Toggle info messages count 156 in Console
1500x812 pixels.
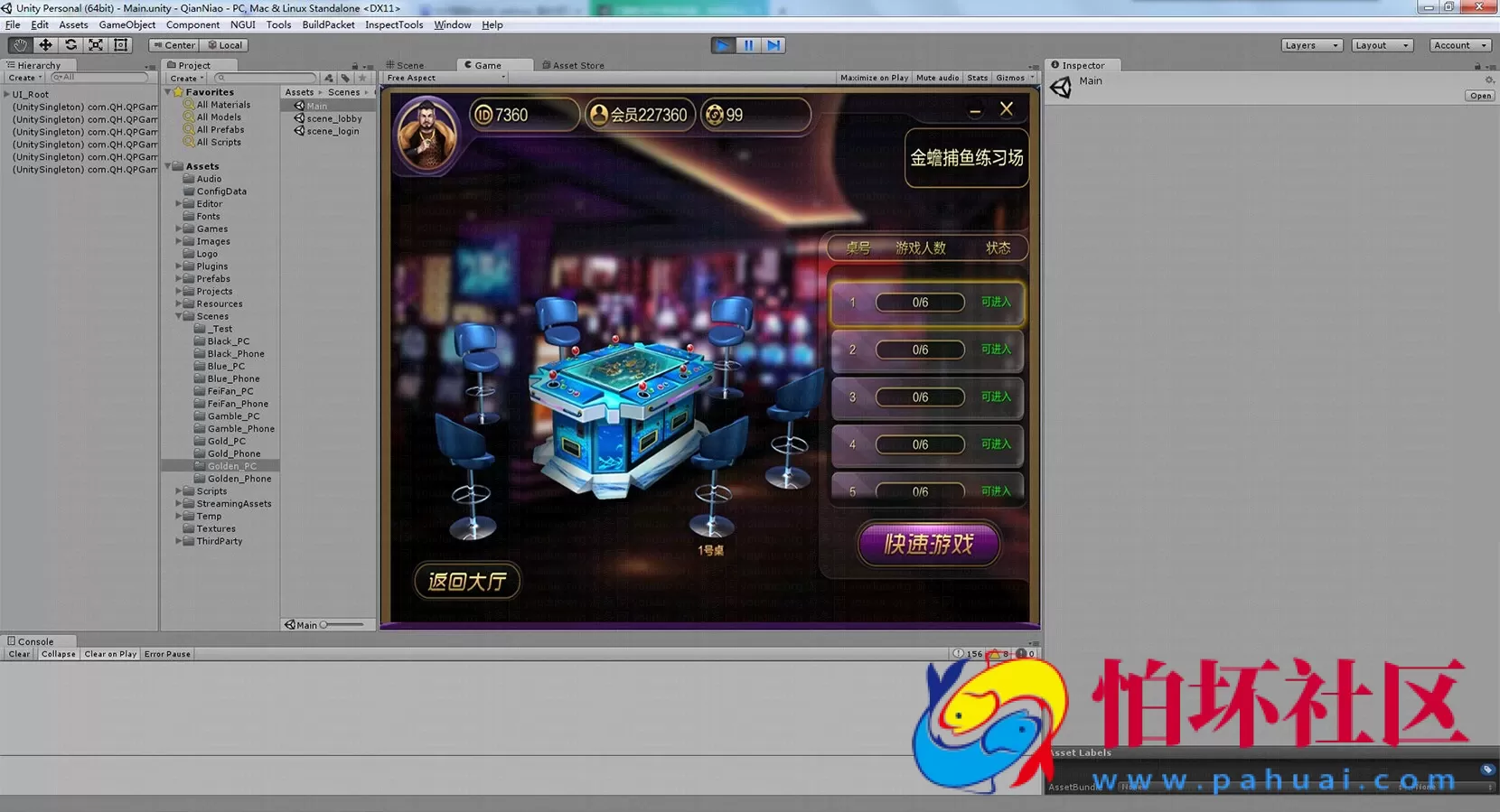(968, 654)
